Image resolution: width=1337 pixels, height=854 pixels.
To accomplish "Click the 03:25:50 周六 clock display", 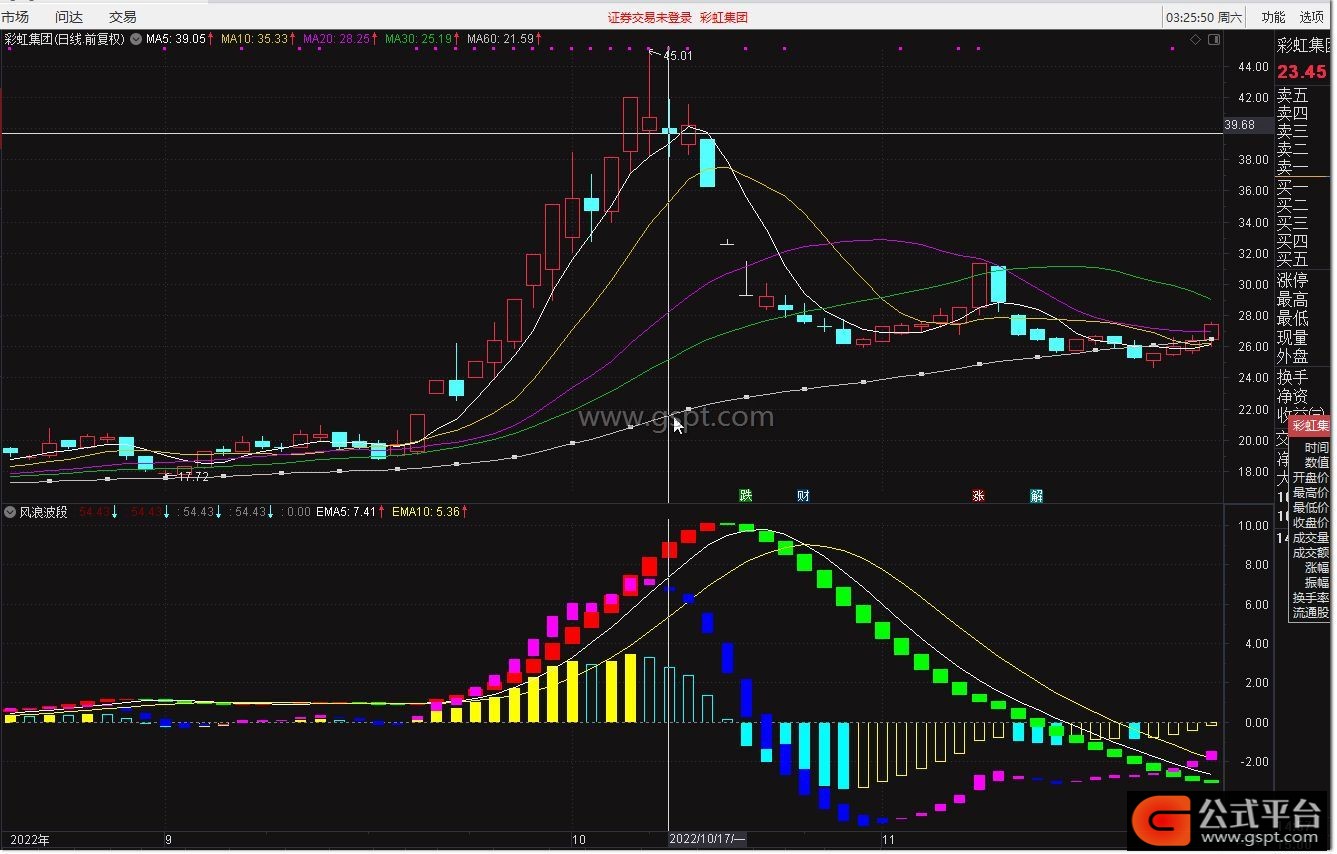I will click(1205, 17).
